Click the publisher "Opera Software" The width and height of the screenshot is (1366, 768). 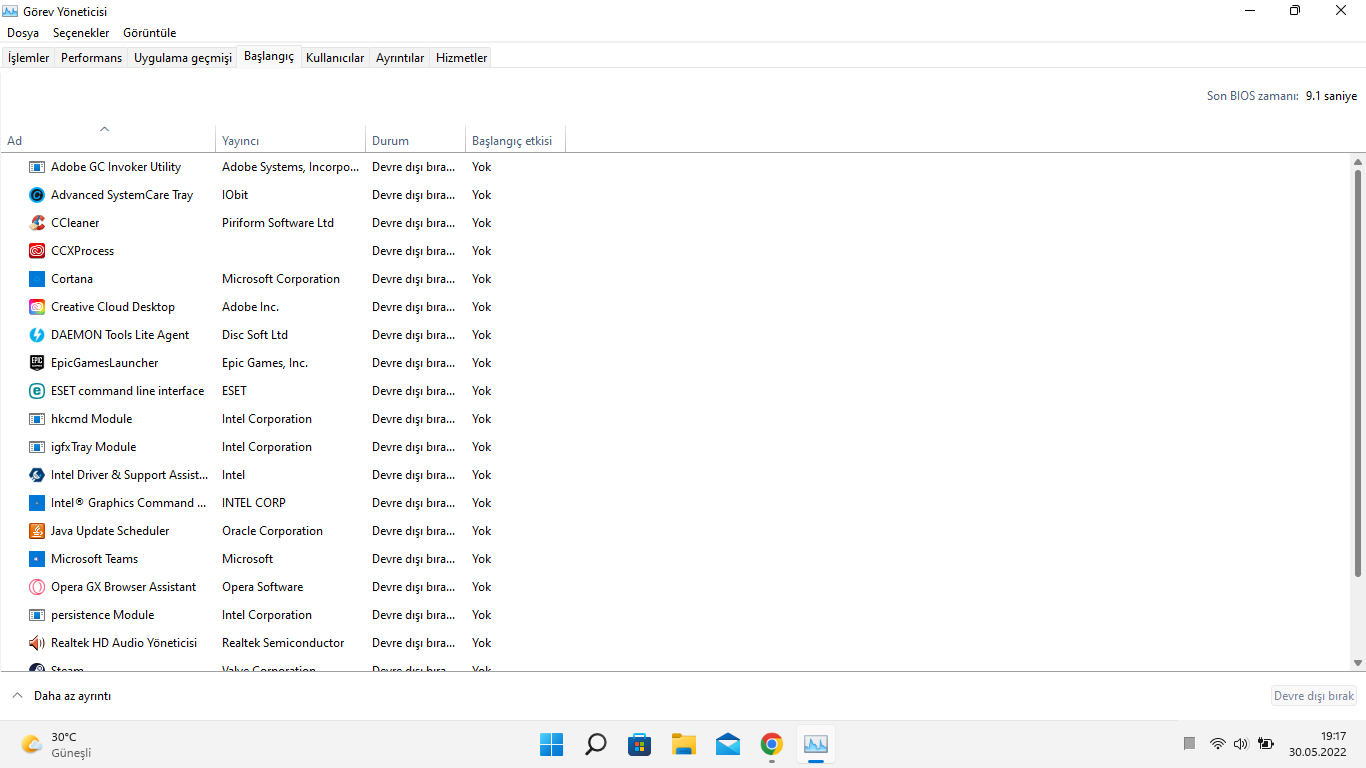(x=262, y=587)
